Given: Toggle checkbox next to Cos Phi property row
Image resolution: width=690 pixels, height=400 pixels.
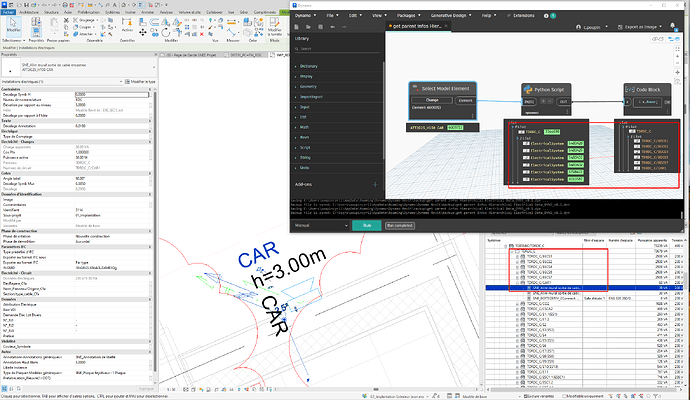Looking at the screenshot, I should coord(150,152).
